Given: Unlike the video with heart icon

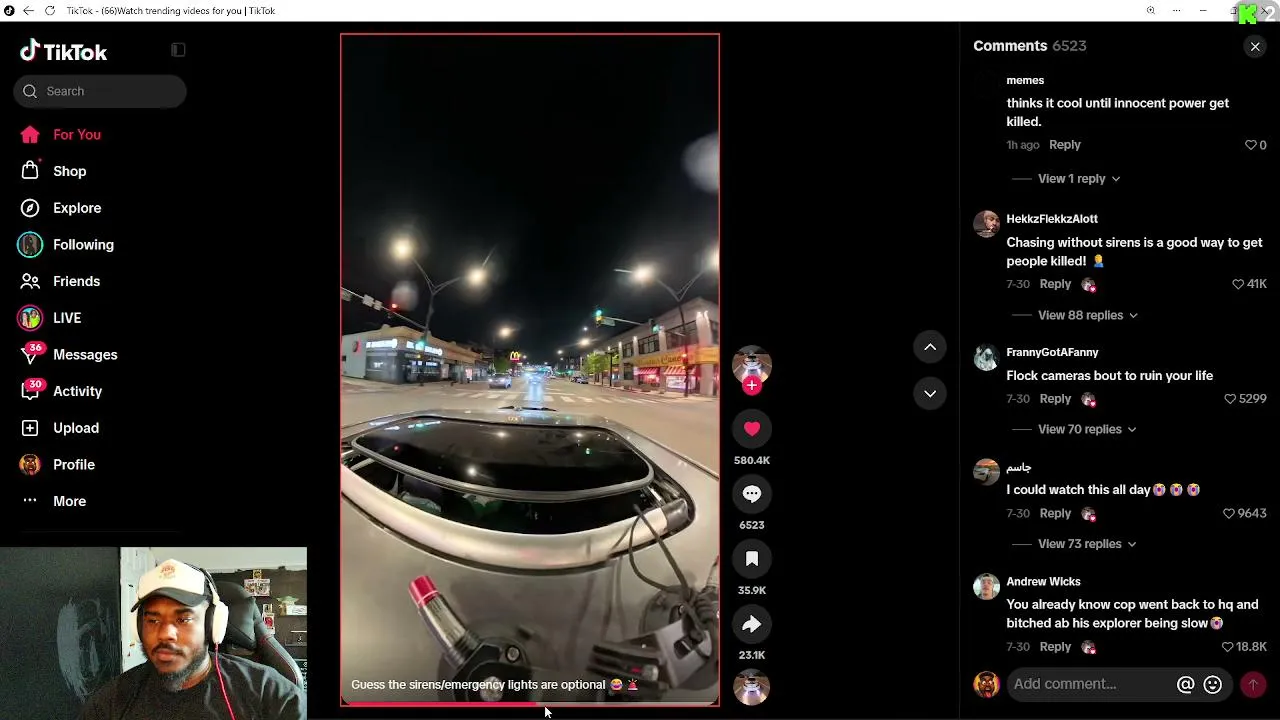Looking at the screenshot, I should (752, 428).
